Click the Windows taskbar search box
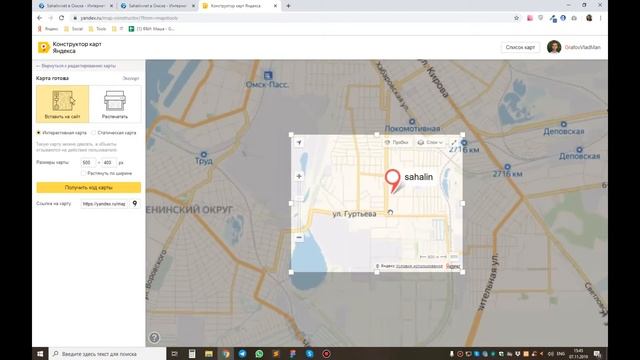Screen dimensions: 640x360 click(x=108, y=354)
